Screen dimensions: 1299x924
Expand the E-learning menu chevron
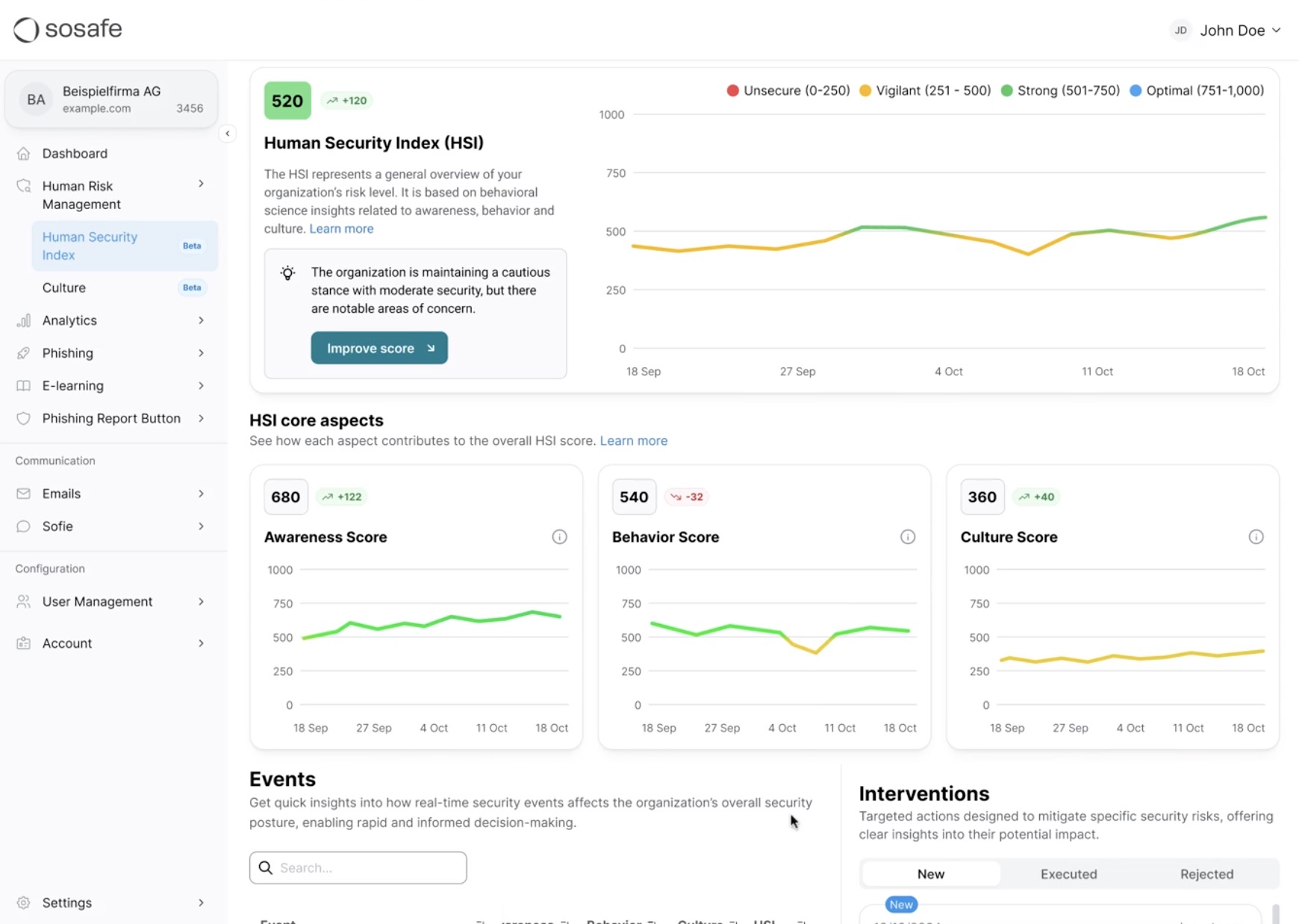pos(201,386)
